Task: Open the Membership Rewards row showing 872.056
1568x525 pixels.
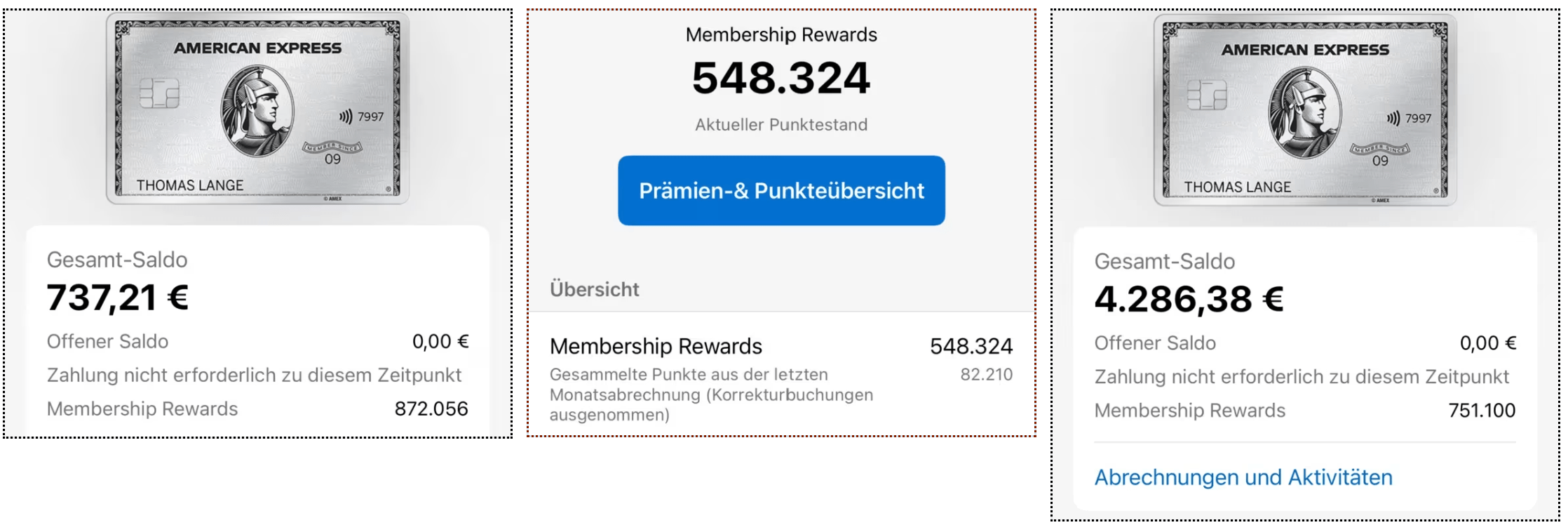Action: 257,408
